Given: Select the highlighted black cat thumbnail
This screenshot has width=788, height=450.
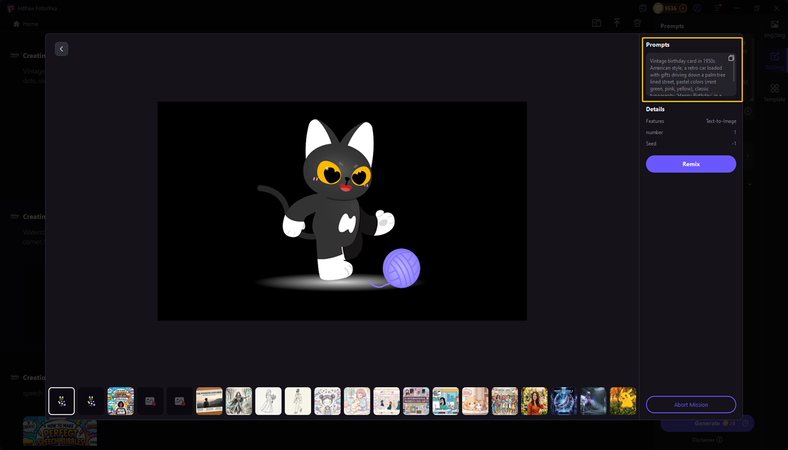Looking at the screenshot, I should [x=62, y=401].
